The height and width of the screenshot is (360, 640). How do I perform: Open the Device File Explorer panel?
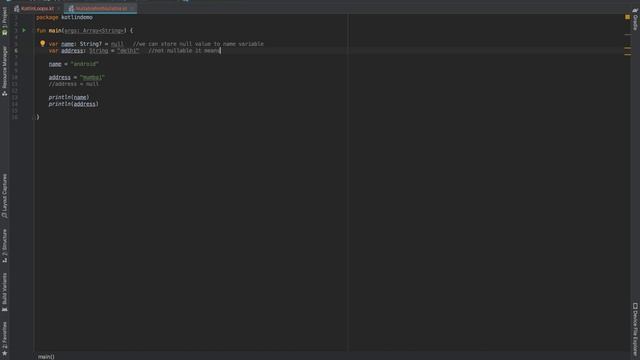pyautogui.click(x=635, y=329)
